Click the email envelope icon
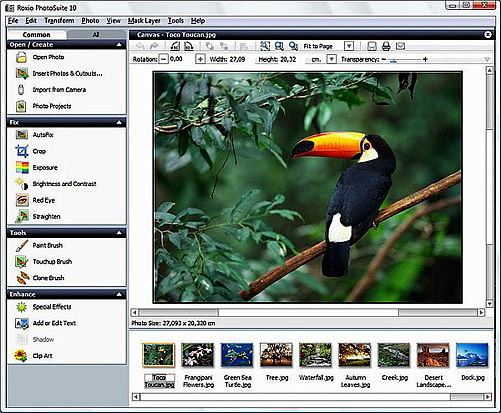 coord(400,46)
